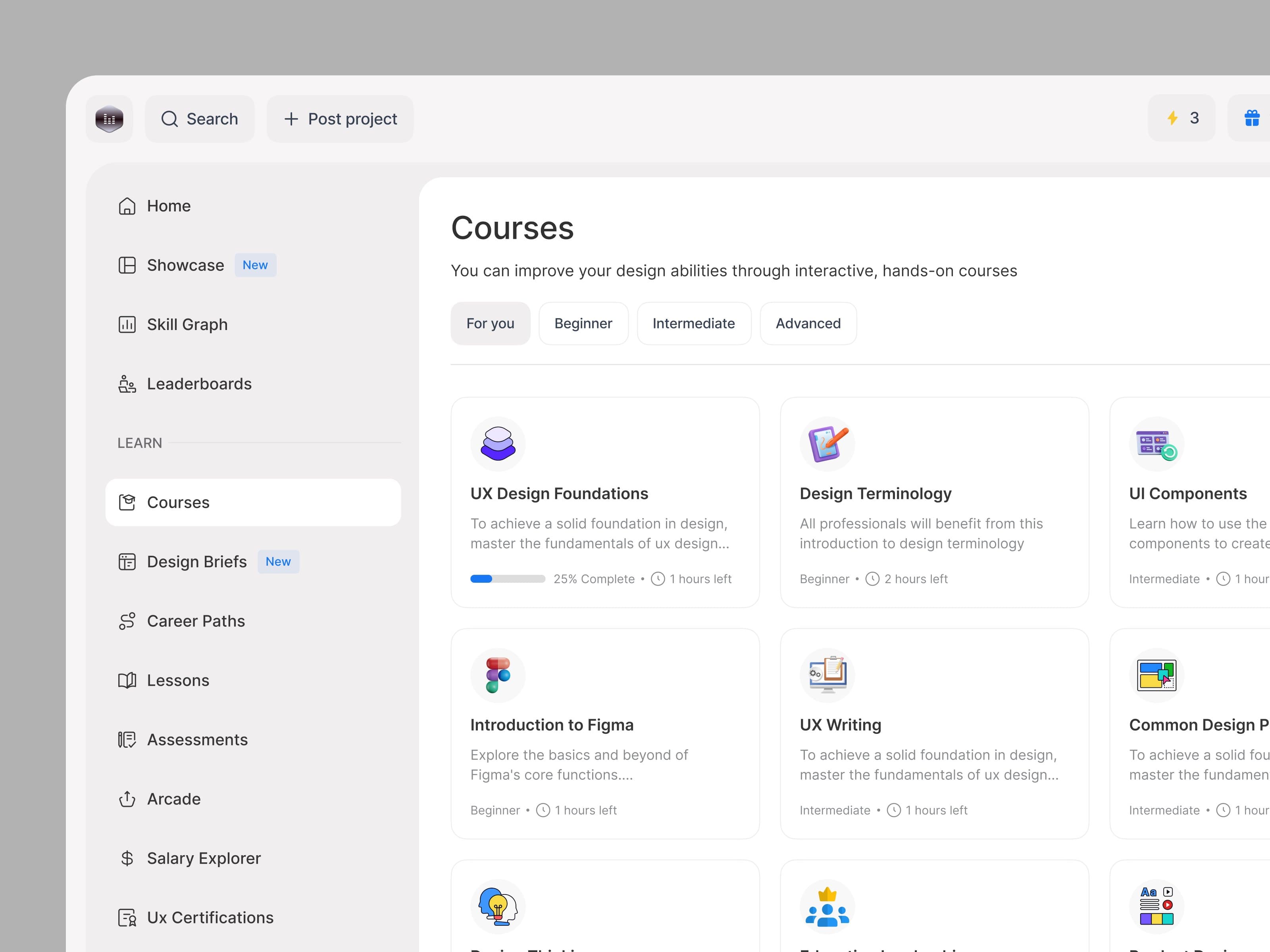Click the clock icon on Introduction to Figma card
Screen dimensions: 1270x952
pos(543,810)
